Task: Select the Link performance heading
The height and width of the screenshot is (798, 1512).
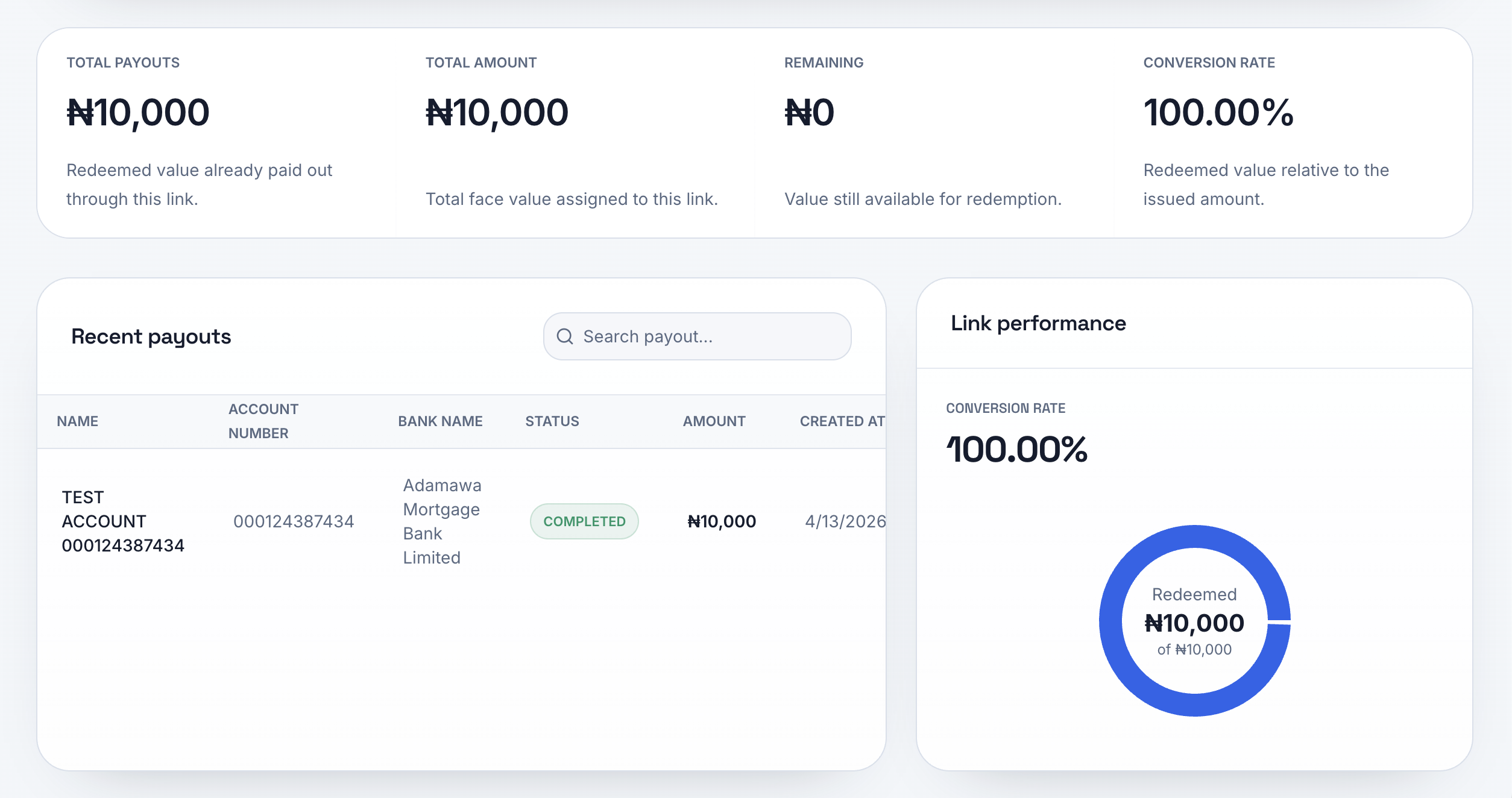Action: pyautogui.click(x=1038, y=323)
